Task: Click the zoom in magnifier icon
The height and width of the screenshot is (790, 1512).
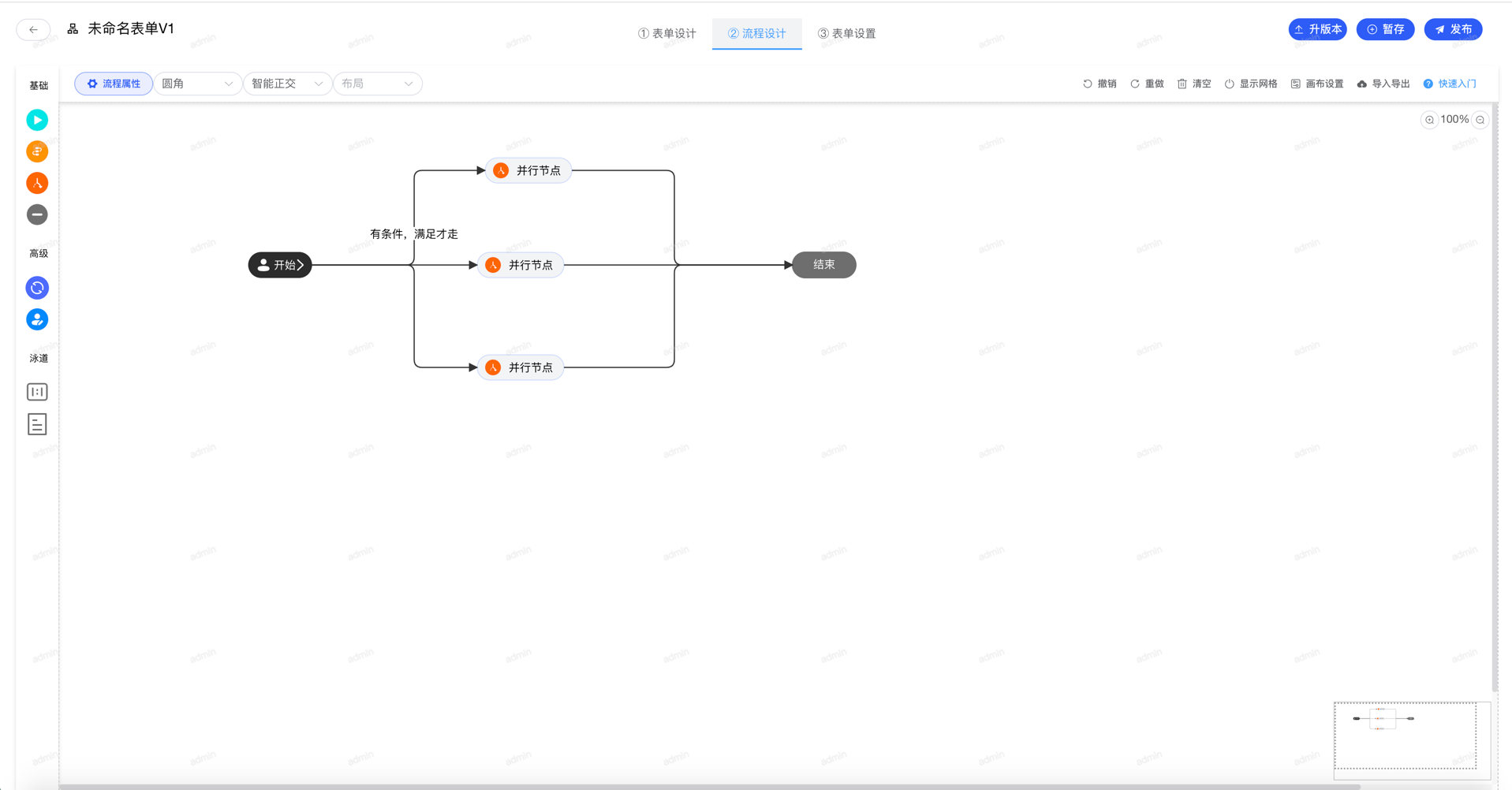Action: (1429, 120)
